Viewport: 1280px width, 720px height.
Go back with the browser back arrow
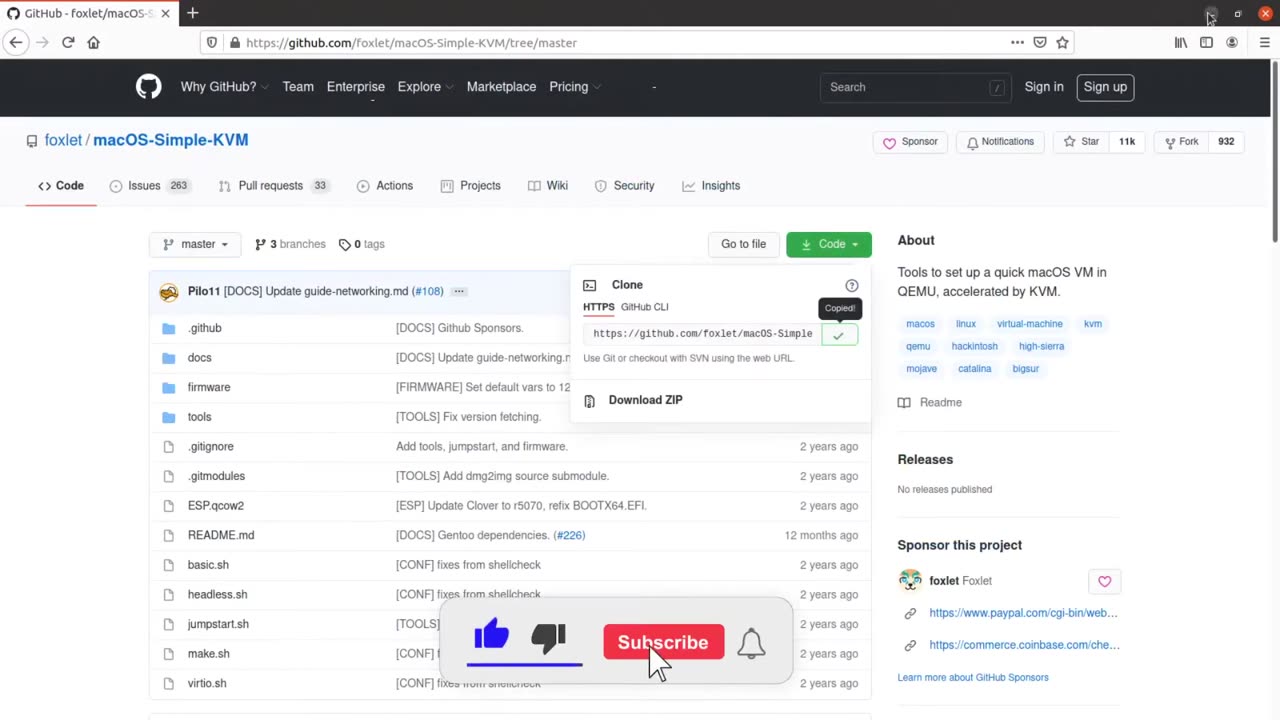(16, 43)
